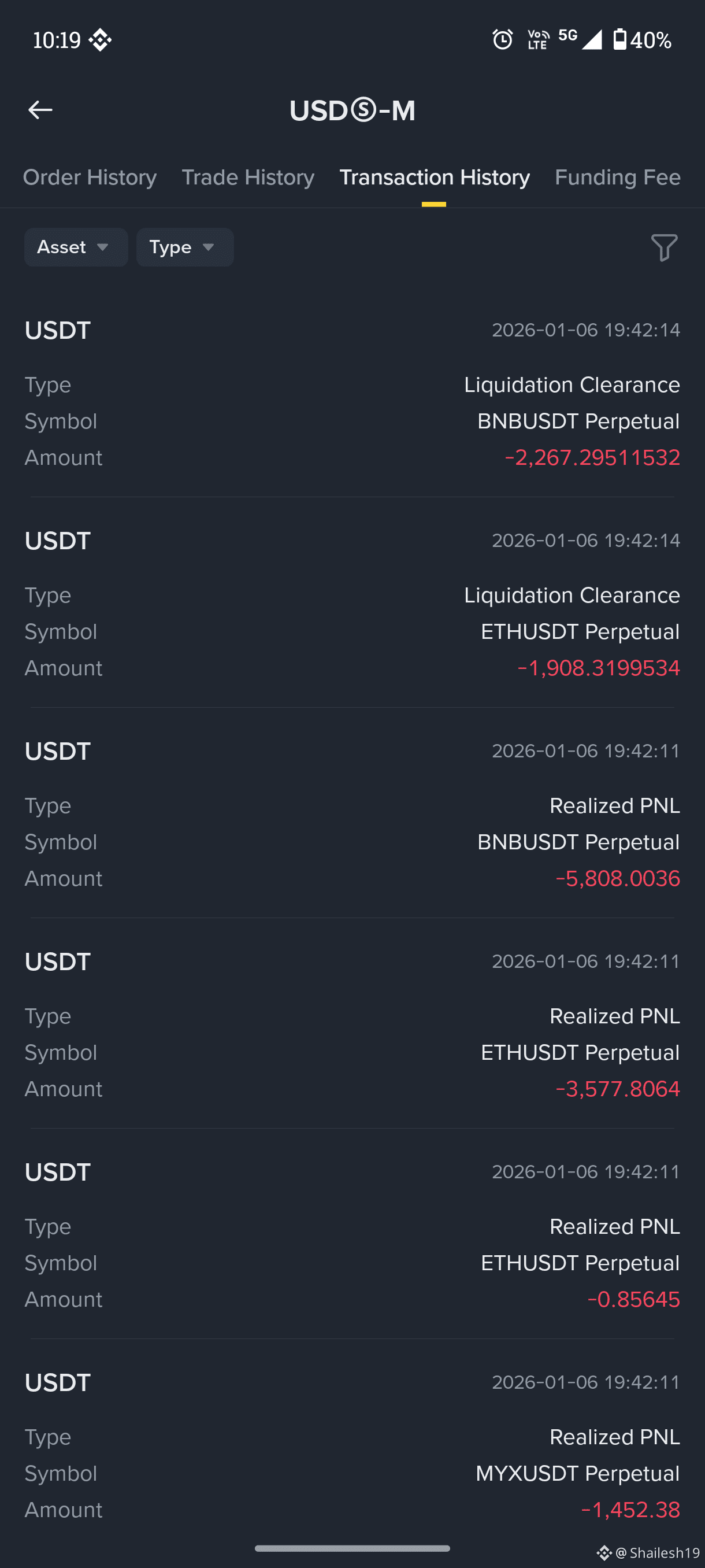Click the Asset dropdown arrow
This screenshot has height=1568, width=705.
tap(103, 247)
